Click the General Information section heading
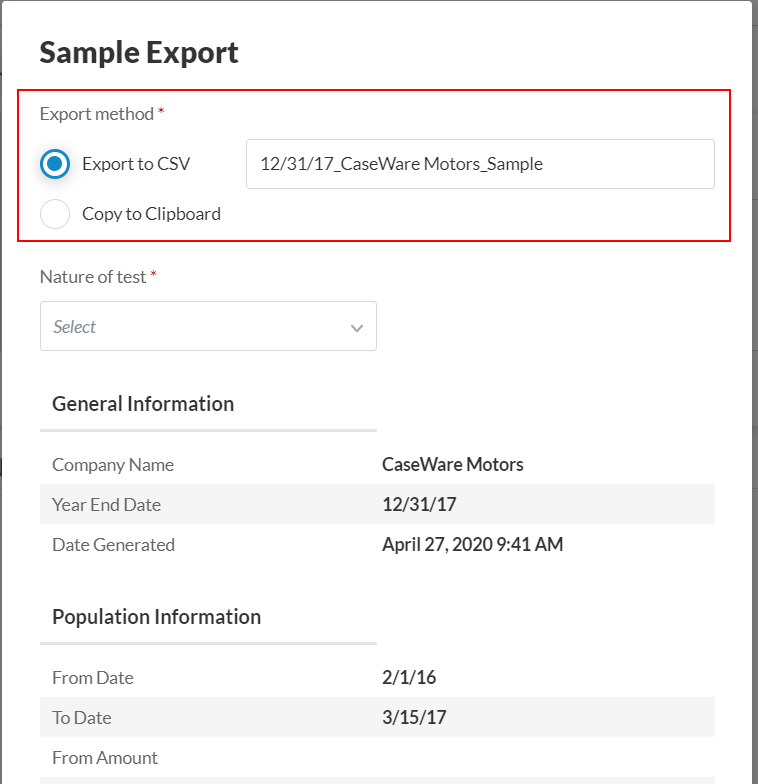The image size is (758, 784). click(143, 404)
